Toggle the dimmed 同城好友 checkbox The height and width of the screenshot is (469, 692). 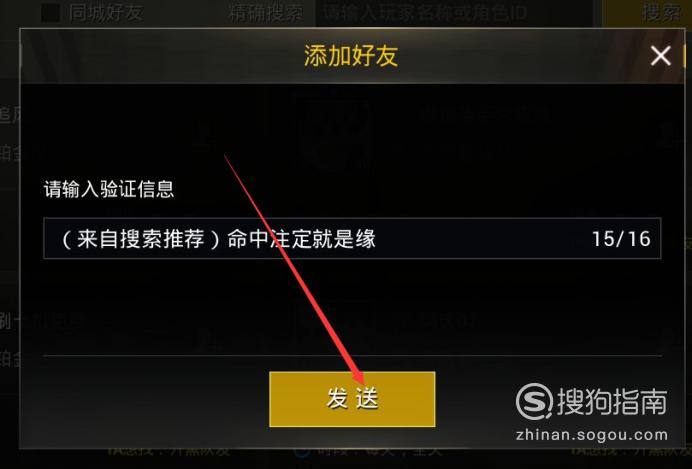[x=51, y=13]
